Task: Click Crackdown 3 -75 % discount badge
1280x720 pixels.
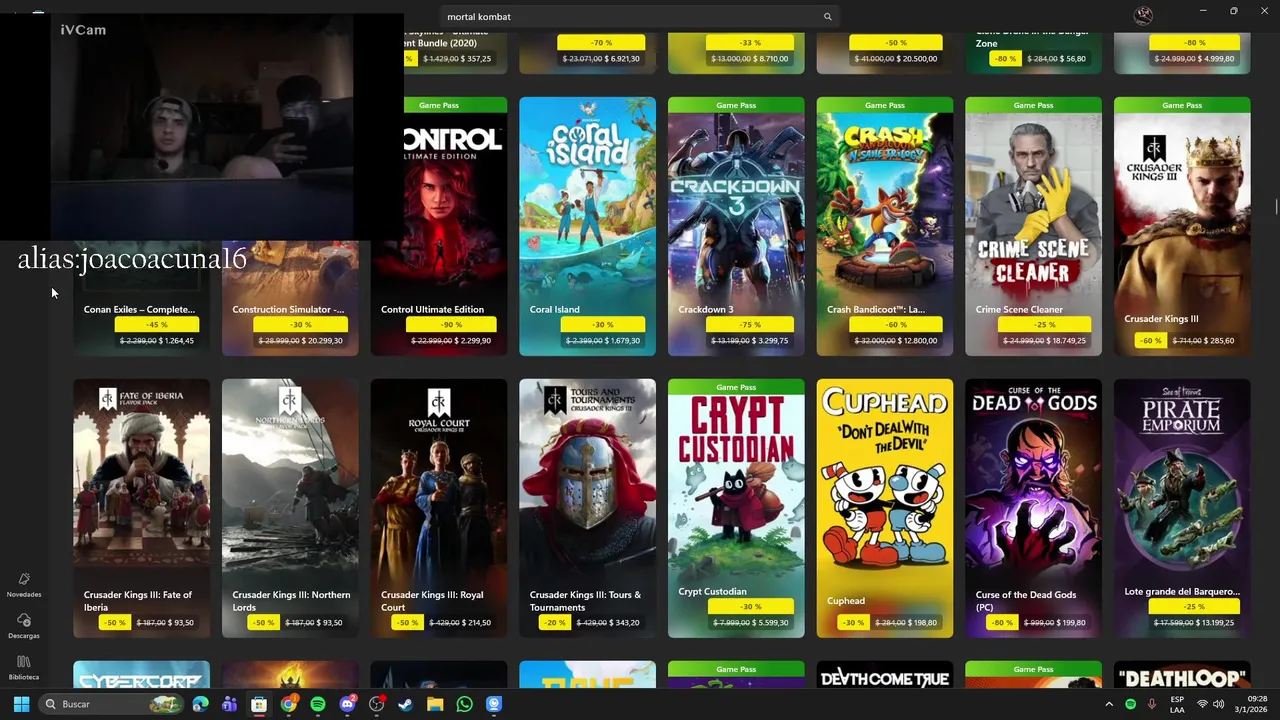Action: coord(751,324)
